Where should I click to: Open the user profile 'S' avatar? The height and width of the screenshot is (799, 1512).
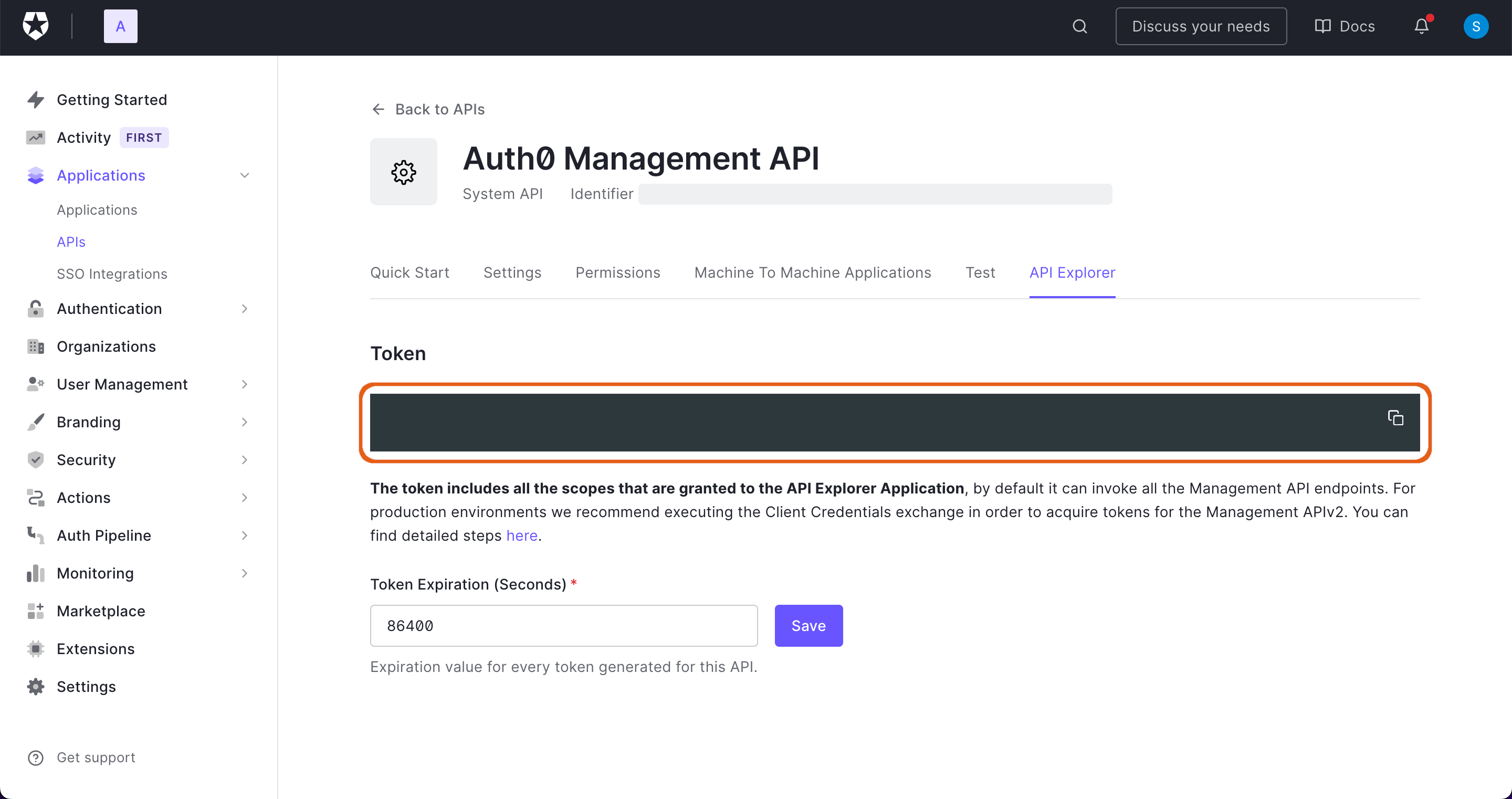click(1476, 26)
